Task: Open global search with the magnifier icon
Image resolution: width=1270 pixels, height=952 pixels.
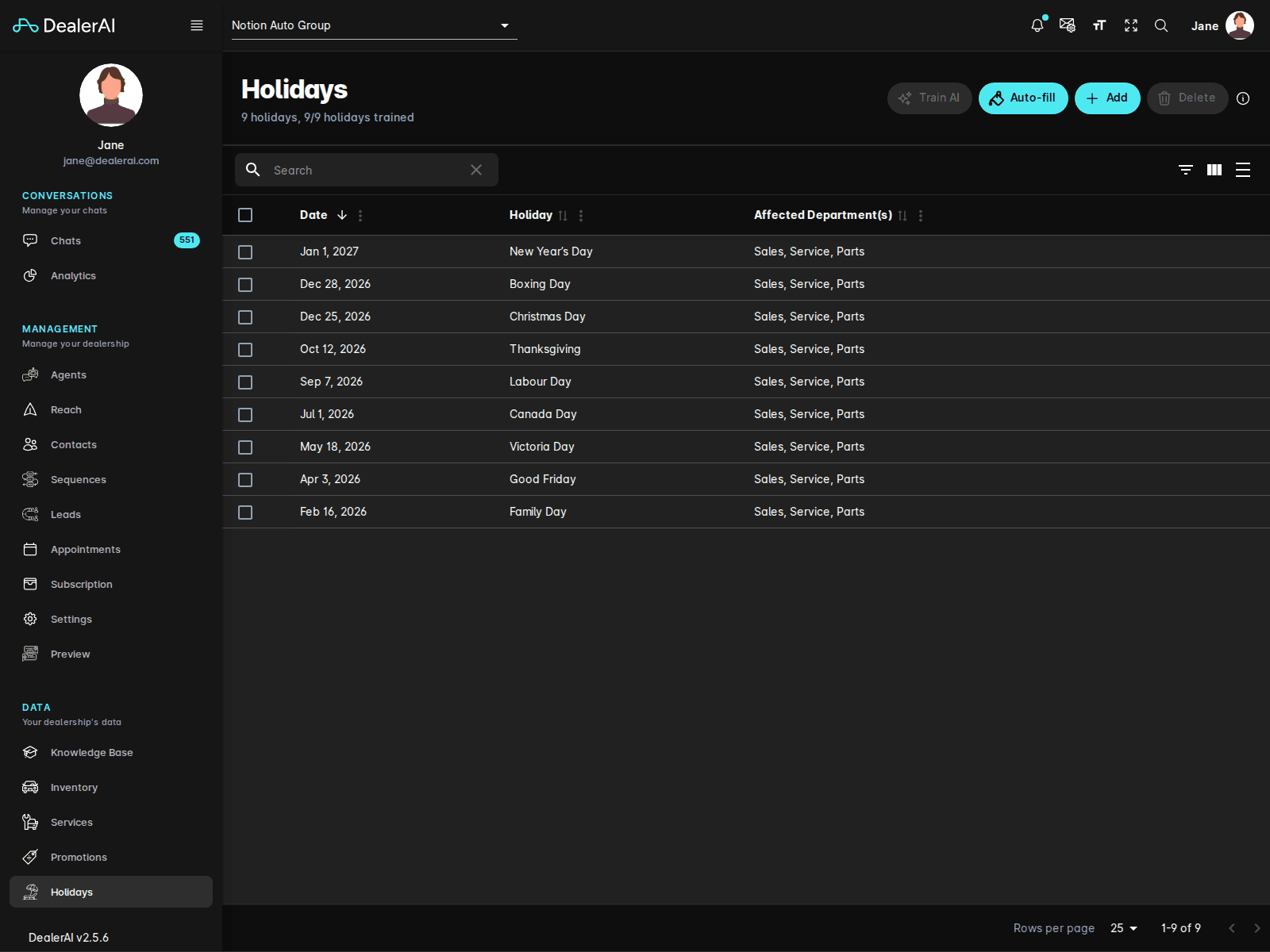Action: click(1161, 25)
